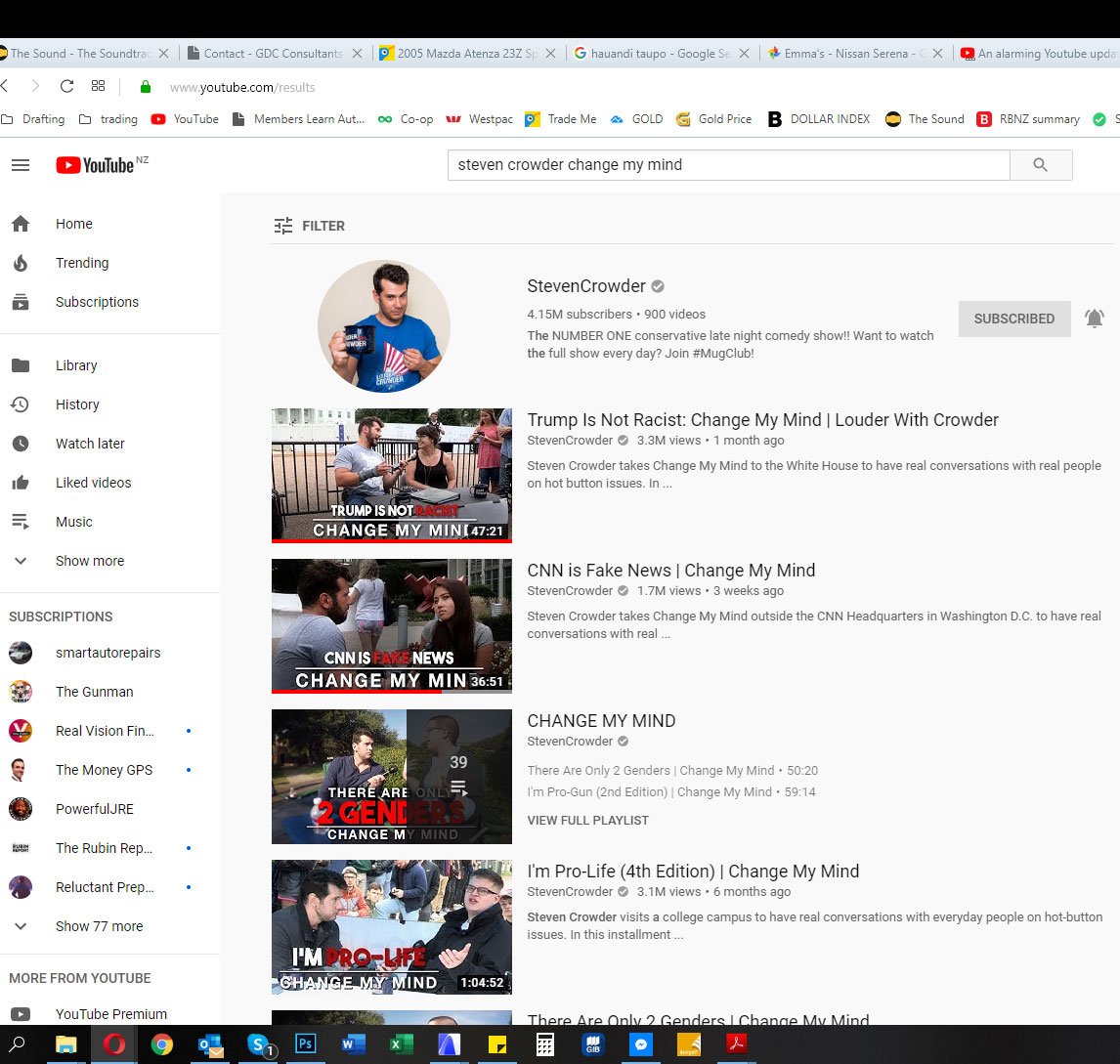Open the FILTER options
The image size is (1120, 1064).
[x=309, y=226]
